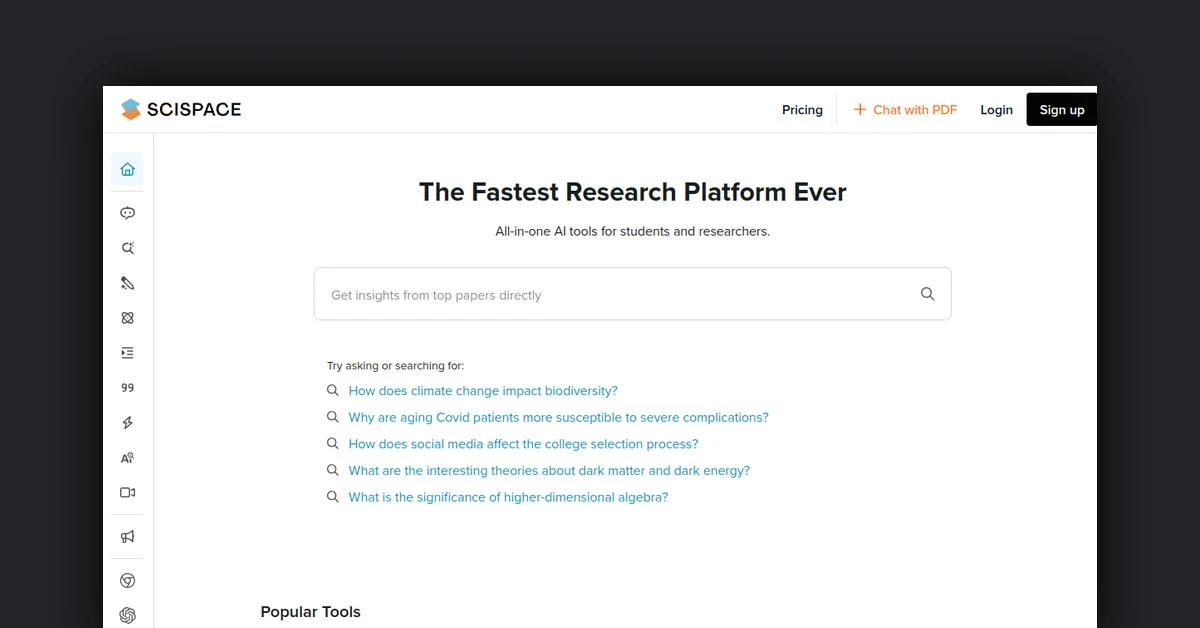Click the atom-shaped icon in sidebar
The image size is (1200, 628).
tap(127, 318)
